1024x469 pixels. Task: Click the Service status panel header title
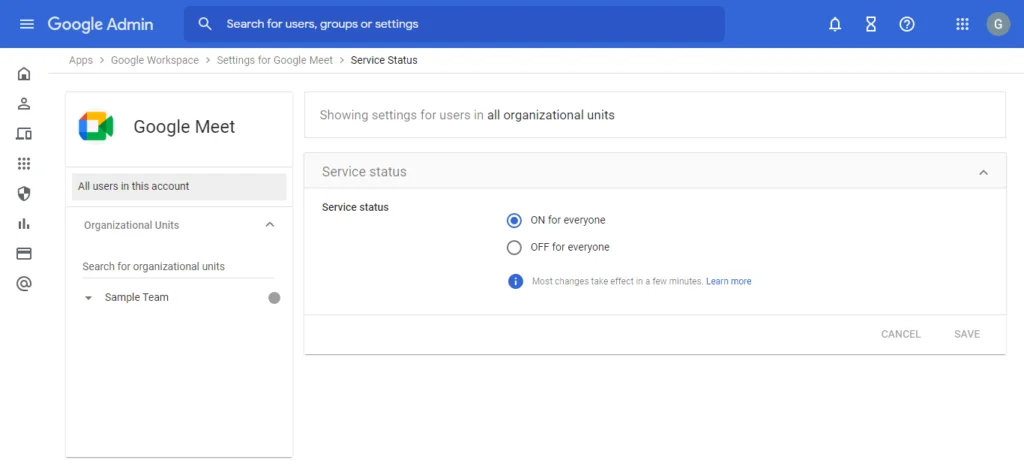364,172
